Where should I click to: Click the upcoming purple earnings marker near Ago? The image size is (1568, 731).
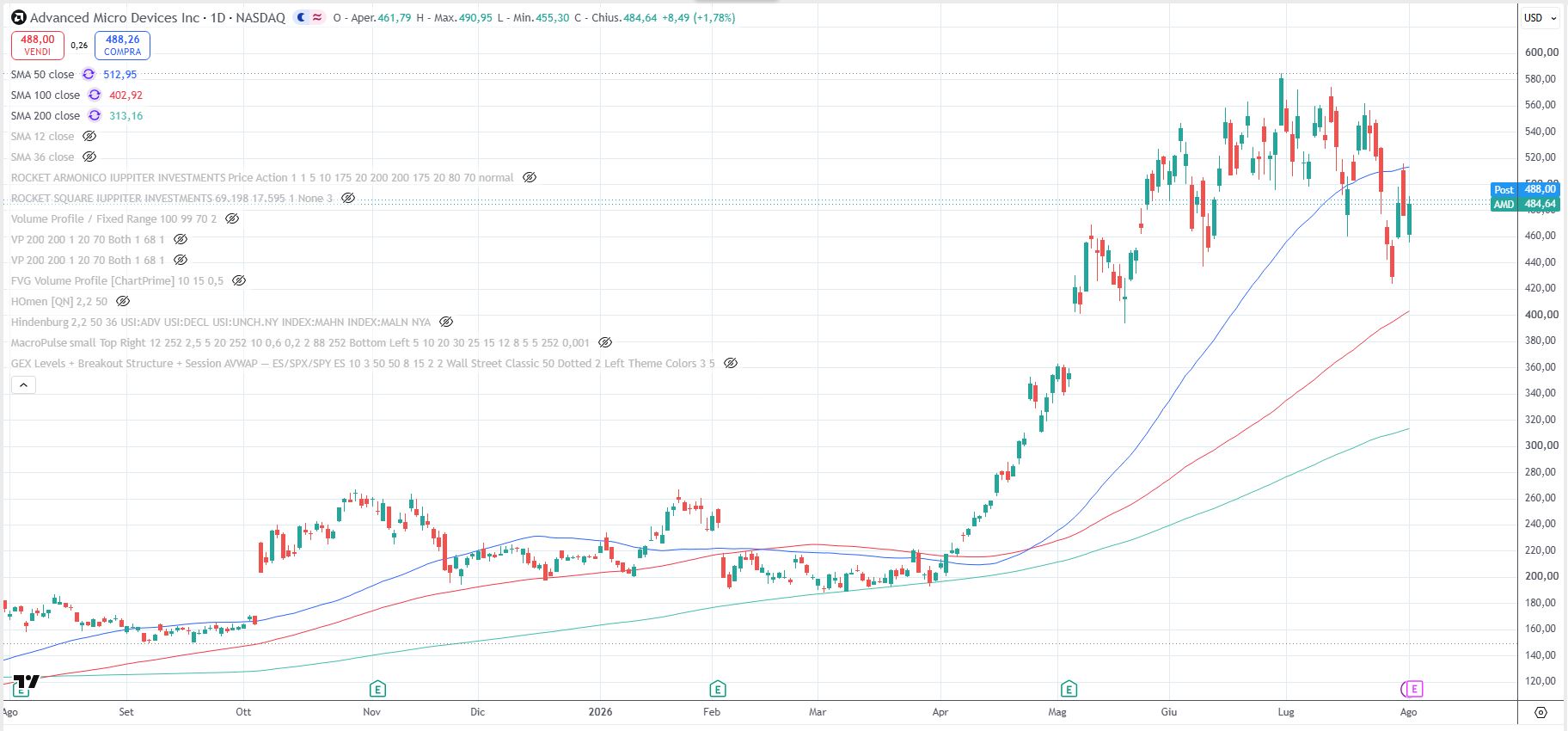coord(1413,689)
